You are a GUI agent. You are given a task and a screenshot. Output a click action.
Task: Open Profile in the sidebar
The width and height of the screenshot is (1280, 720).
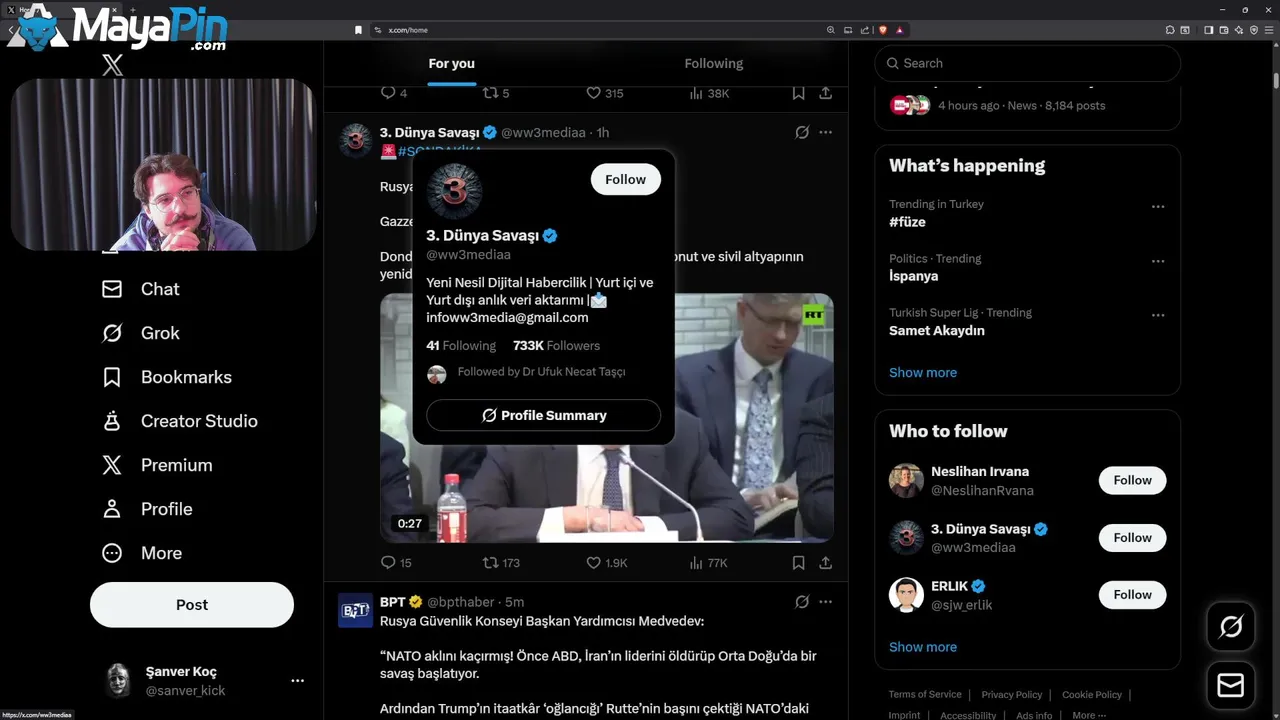[147, 509]
